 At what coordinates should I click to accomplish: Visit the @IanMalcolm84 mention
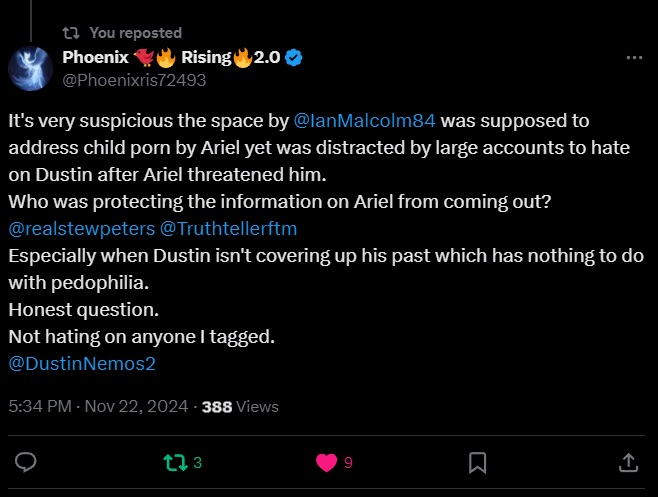(365, 121)
